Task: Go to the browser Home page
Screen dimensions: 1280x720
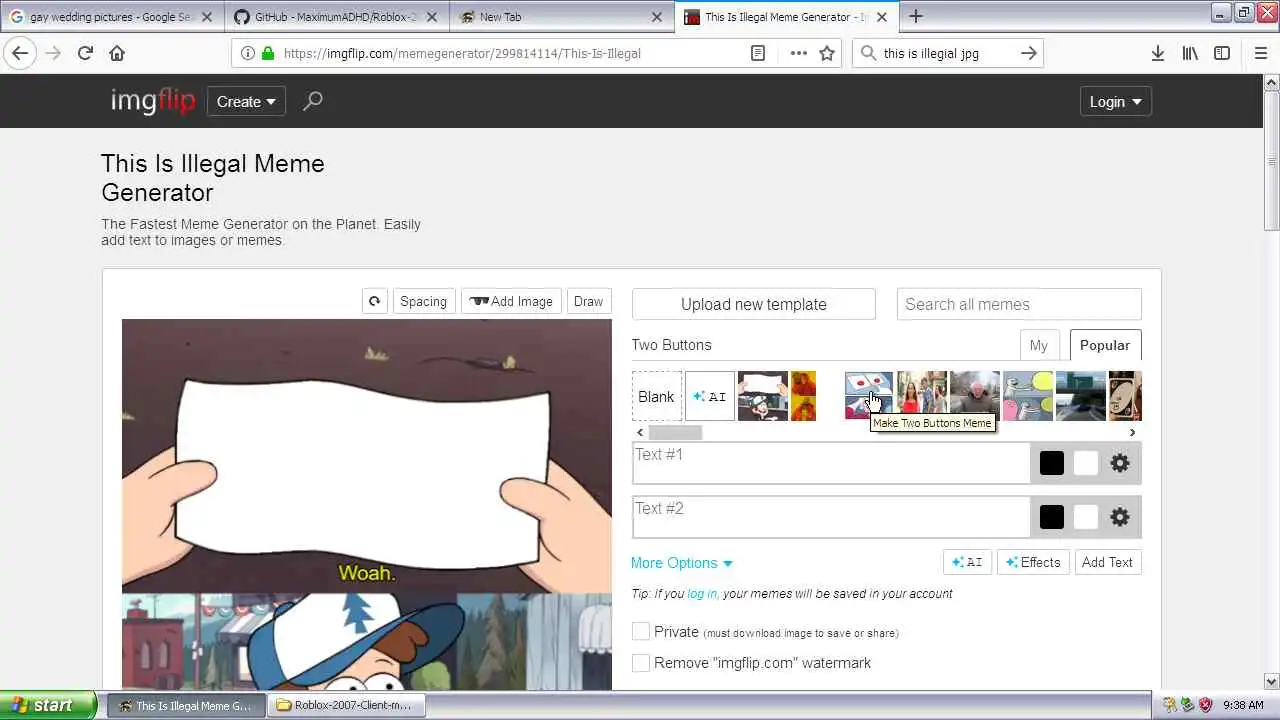Action: 117,53
